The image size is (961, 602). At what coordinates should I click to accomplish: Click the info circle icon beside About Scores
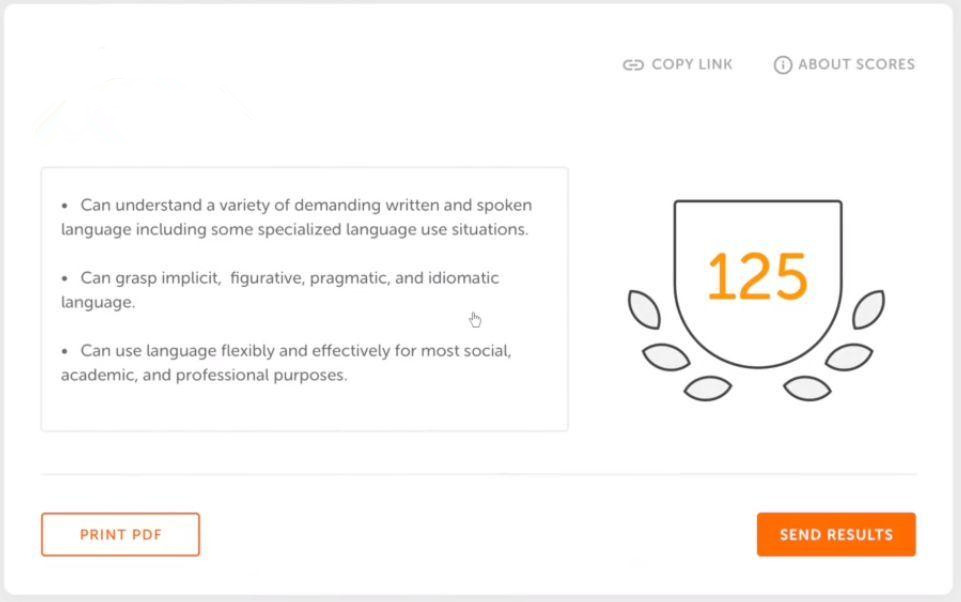point(783,65)
